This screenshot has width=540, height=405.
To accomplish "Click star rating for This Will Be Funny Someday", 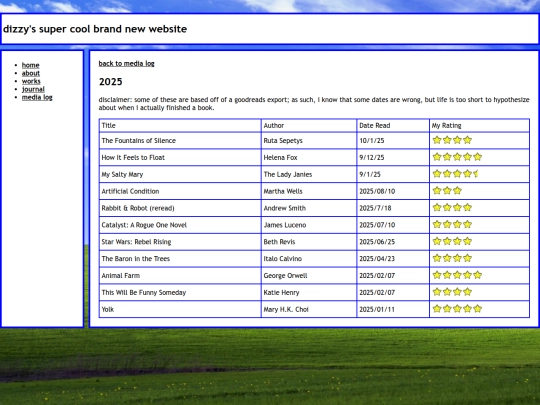I will click(x=452, y=292).
